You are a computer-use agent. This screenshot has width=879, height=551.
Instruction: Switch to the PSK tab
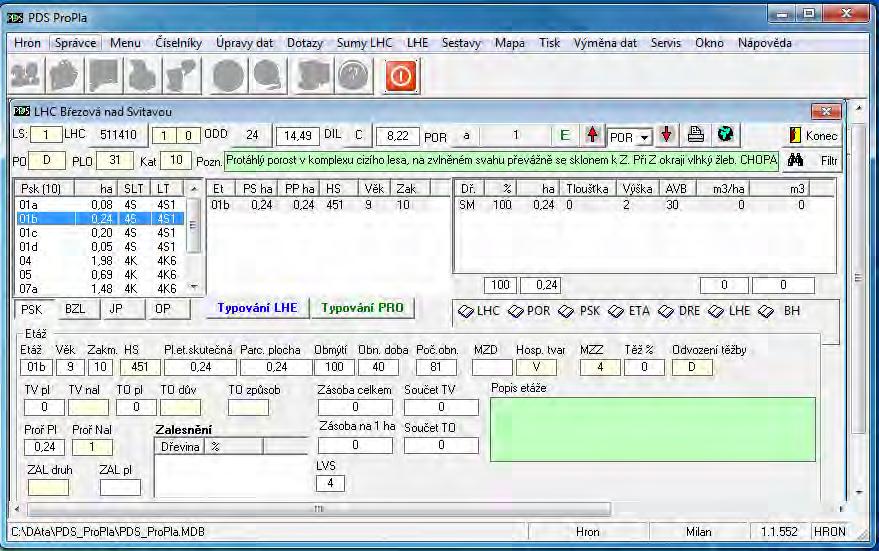(x=32, y=309)
